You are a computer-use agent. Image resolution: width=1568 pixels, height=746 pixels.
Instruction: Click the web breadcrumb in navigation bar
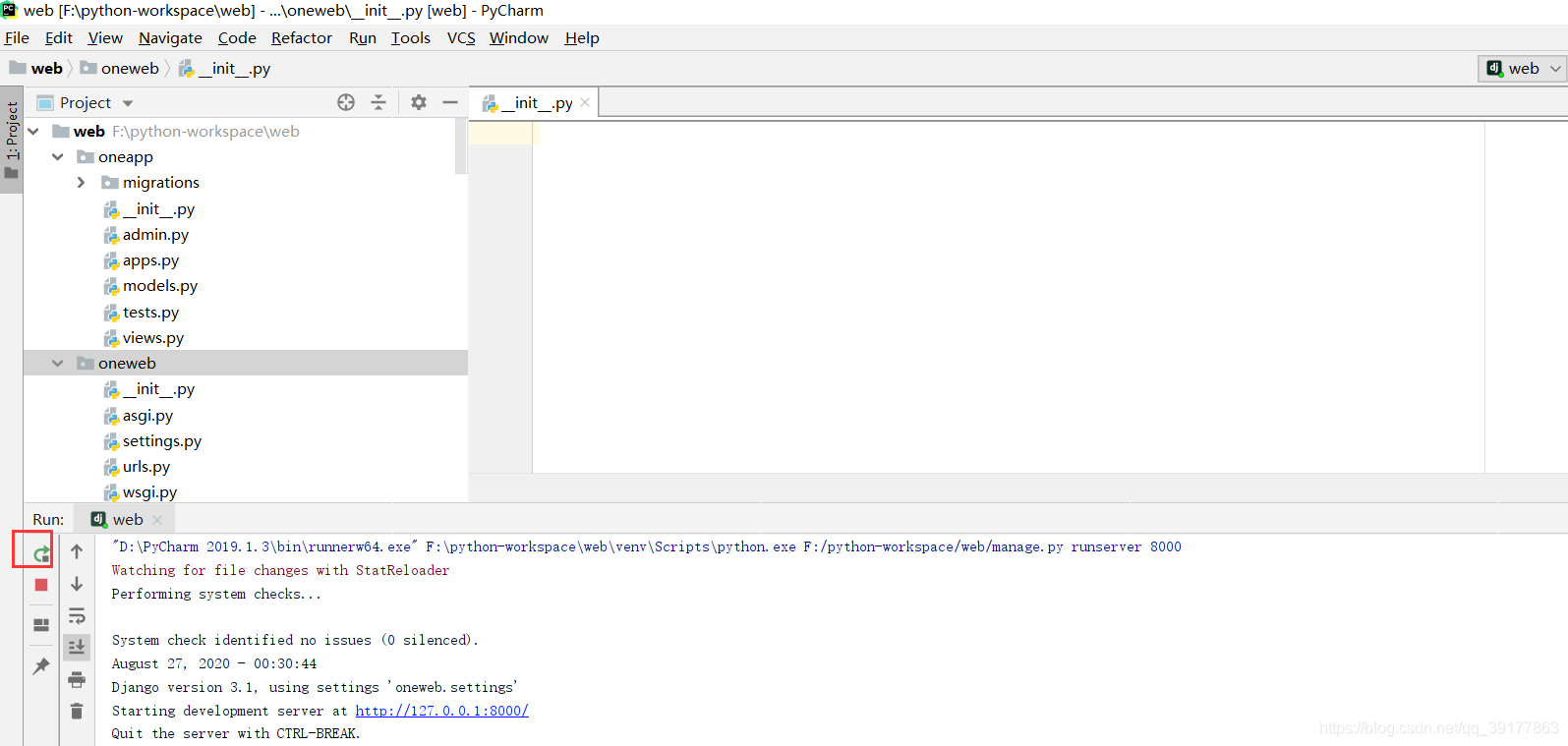pyautogui.click(x=36, y=68)
